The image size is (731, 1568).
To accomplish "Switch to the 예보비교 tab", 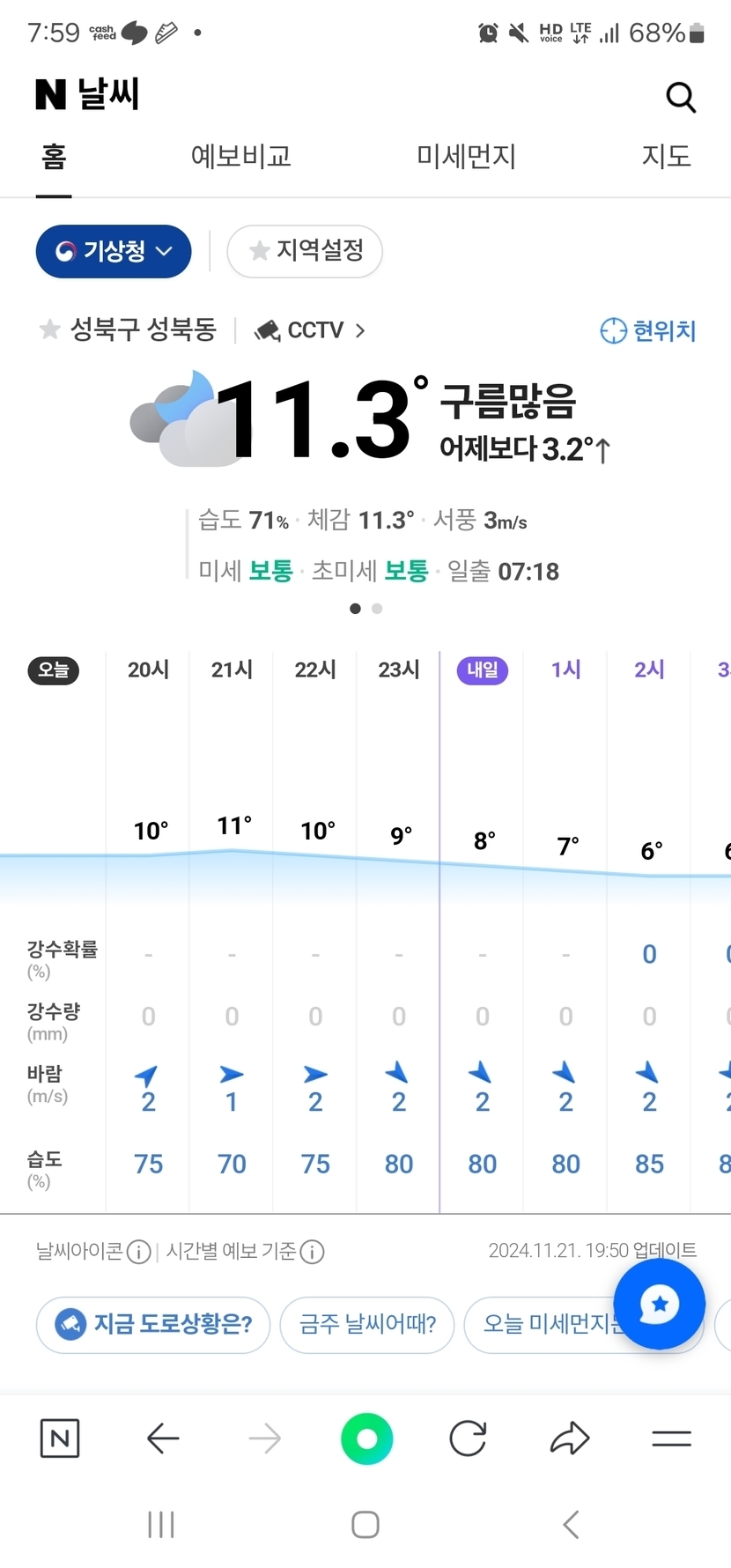I will (240, 157).
